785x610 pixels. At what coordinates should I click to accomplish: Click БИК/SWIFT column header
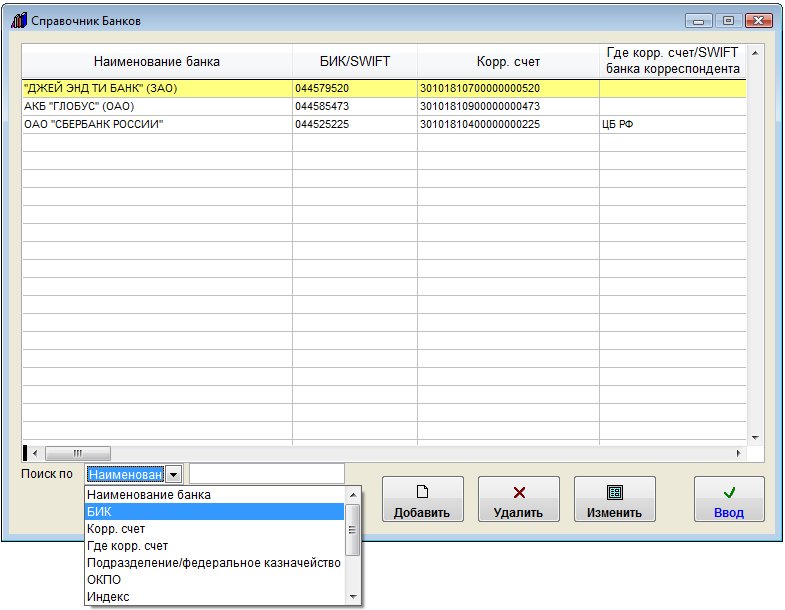pyautogui.click(x=355, y=61)
